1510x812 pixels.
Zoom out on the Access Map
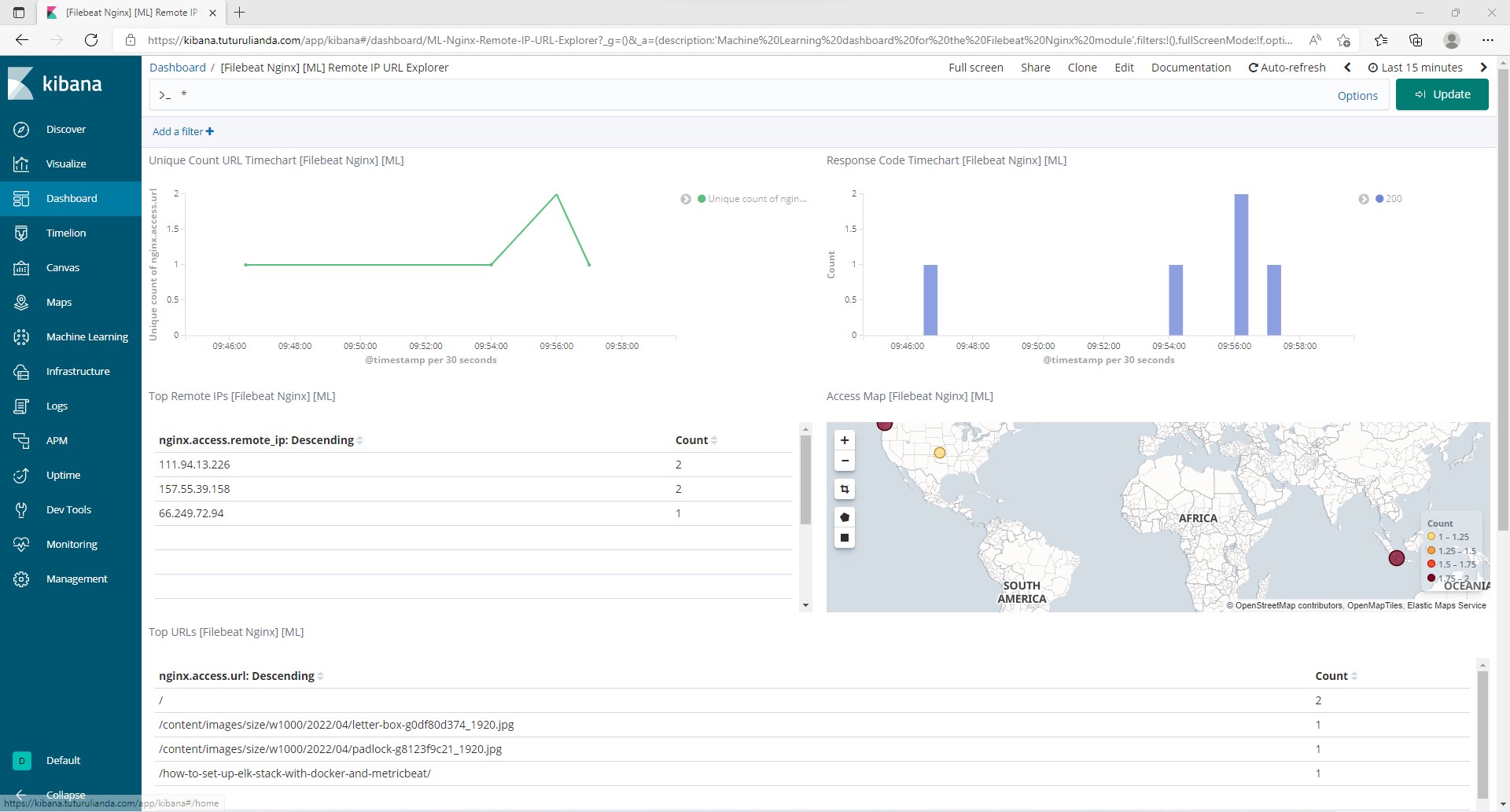[x=845, y=461]
